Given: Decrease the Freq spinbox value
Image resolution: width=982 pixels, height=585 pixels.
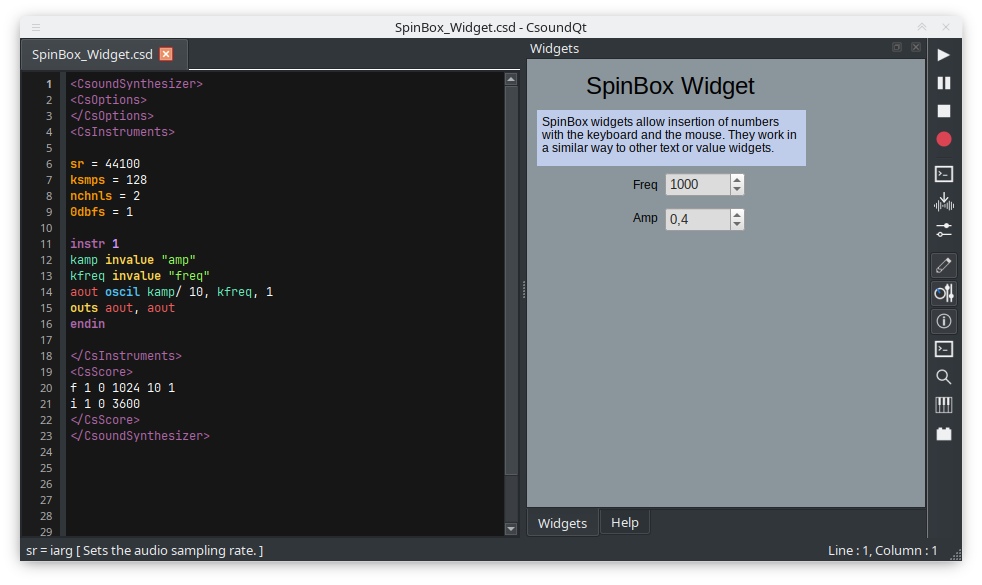Looking at the screenshot, I should (x=737, y=189).
